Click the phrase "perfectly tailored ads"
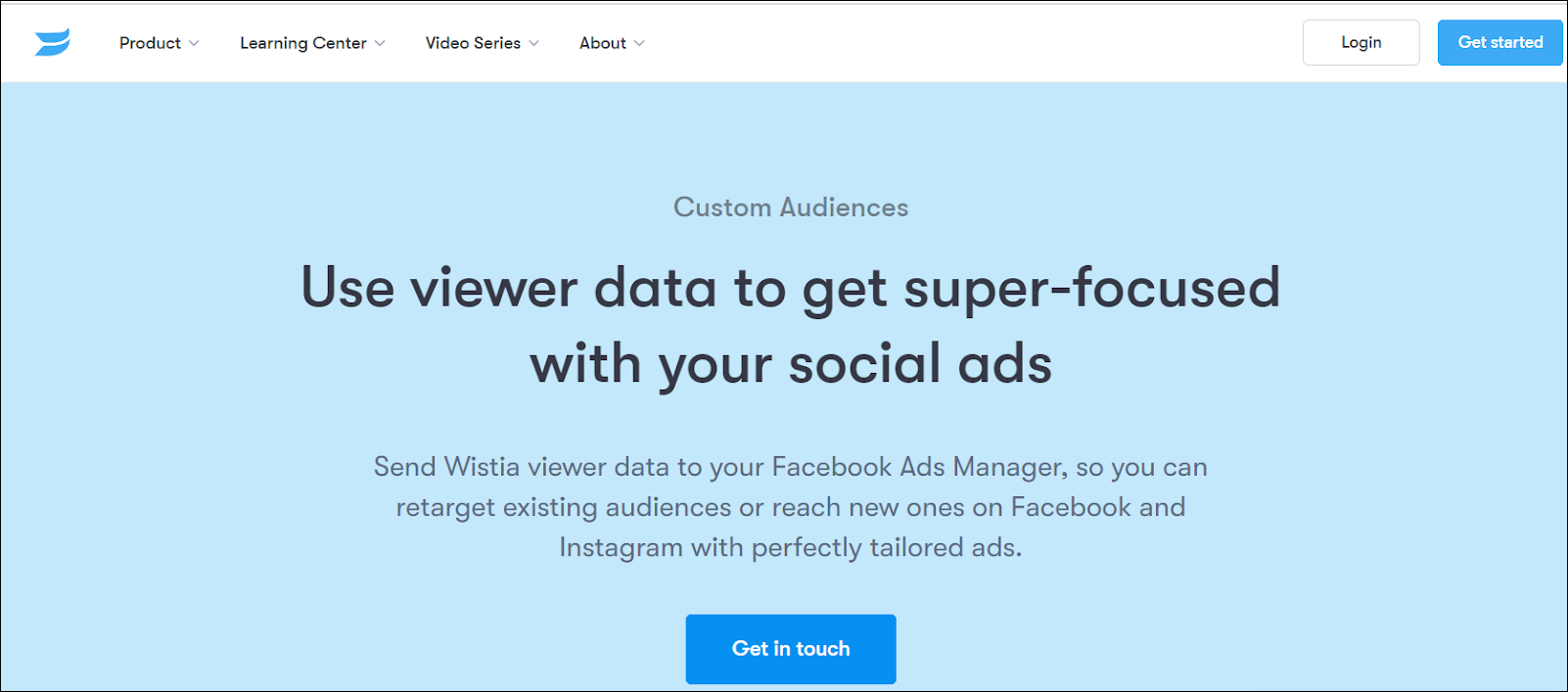 tap(885, 547)
